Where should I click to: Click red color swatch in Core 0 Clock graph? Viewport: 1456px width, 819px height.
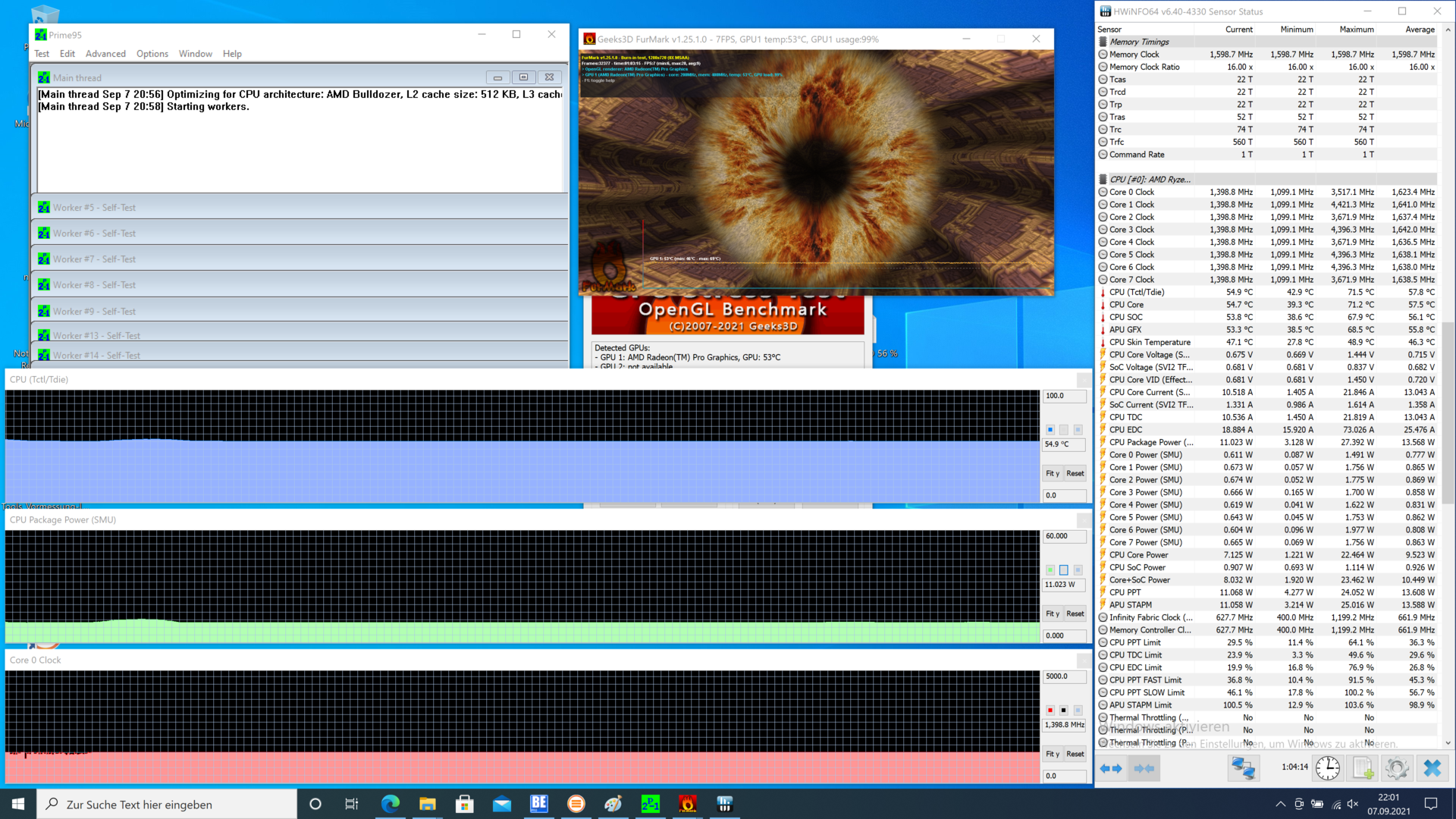point(1050,711)
